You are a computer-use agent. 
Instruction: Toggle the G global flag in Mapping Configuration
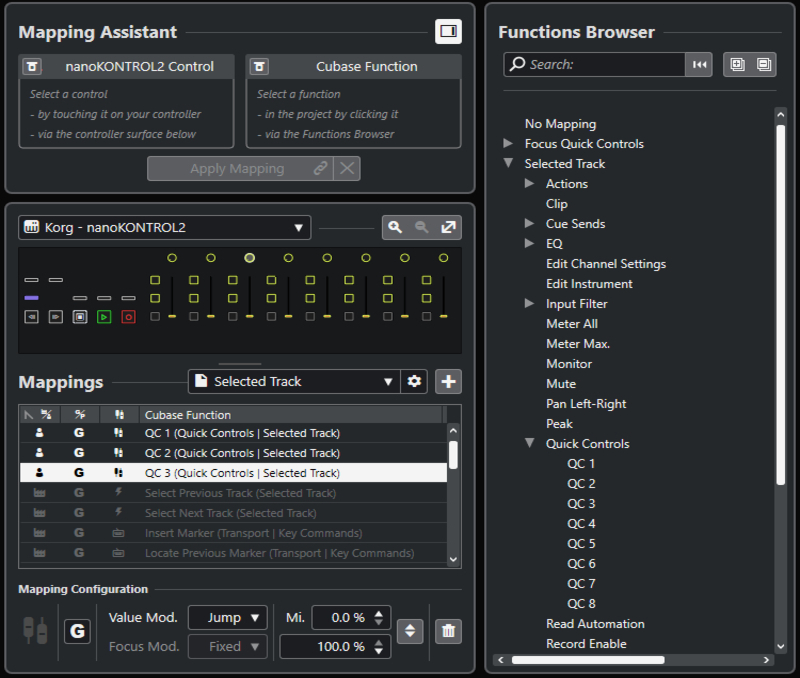tap(78, 632)
